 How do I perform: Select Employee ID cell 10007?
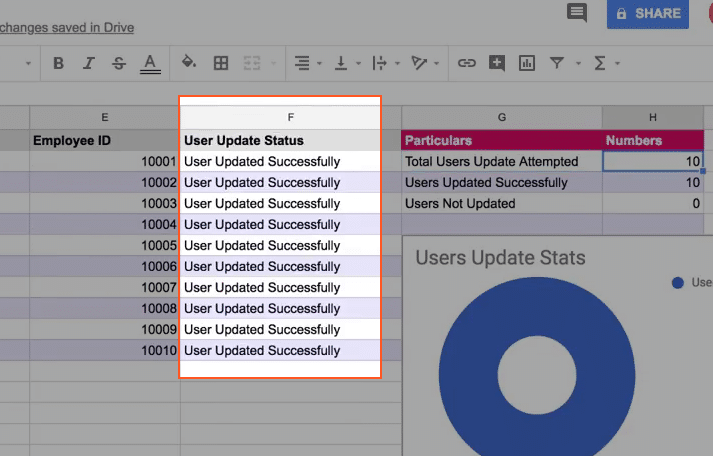pyautogui.click(x=105, y=287)
